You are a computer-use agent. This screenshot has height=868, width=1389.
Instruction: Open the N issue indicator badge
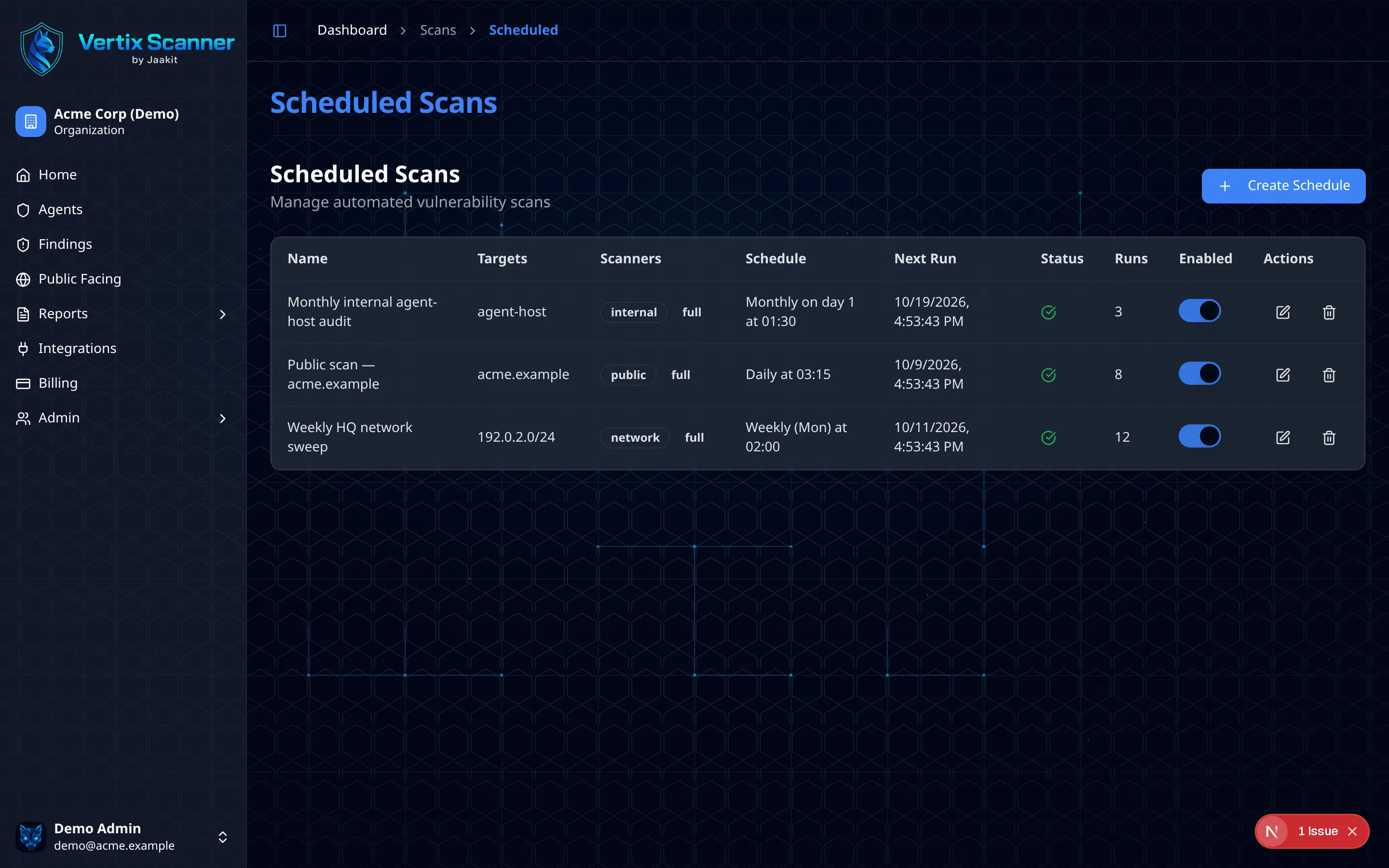pos(1272,831)
